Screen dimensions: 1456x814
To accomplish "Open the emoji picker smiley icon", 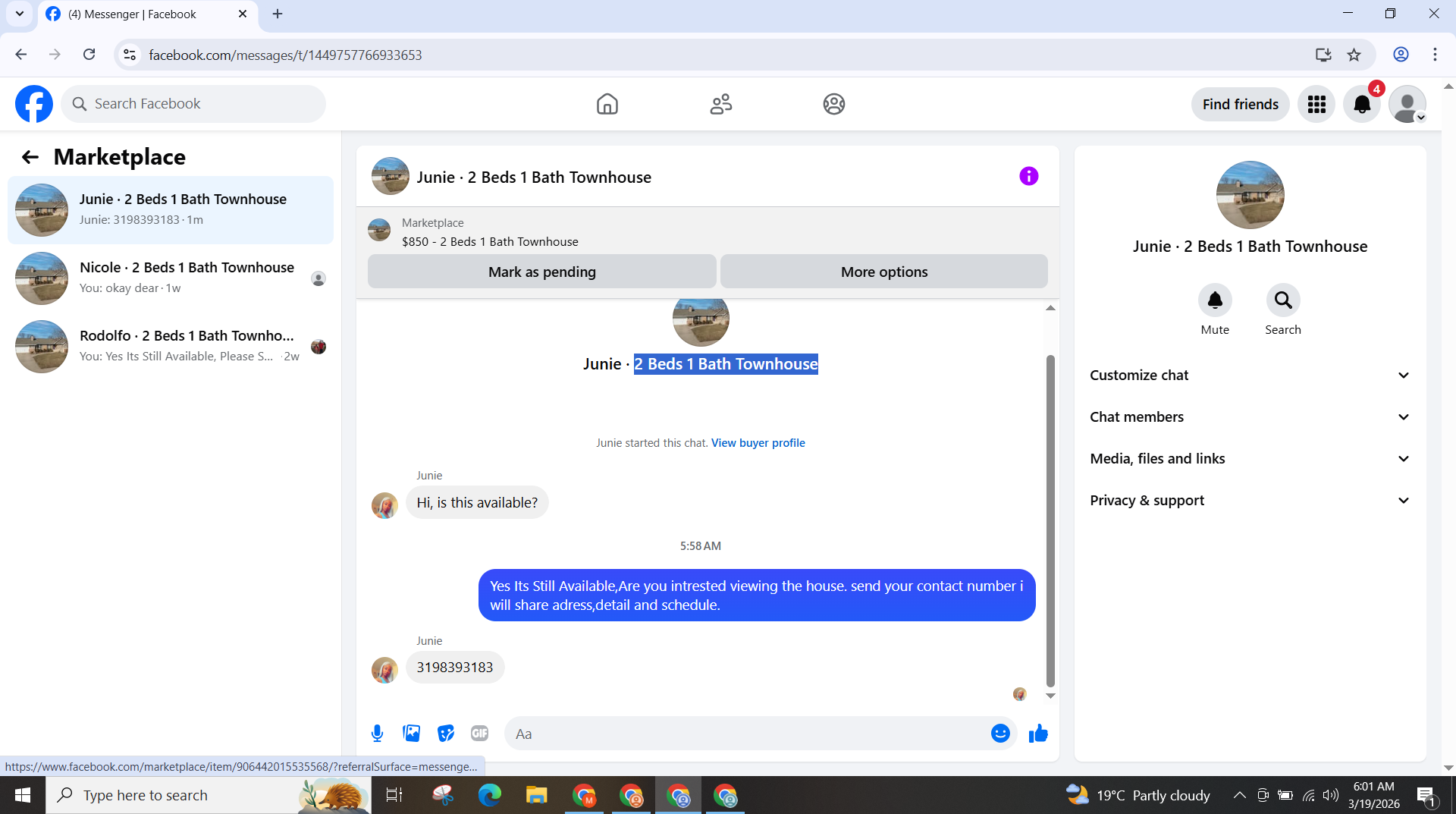I will 1000,734.
